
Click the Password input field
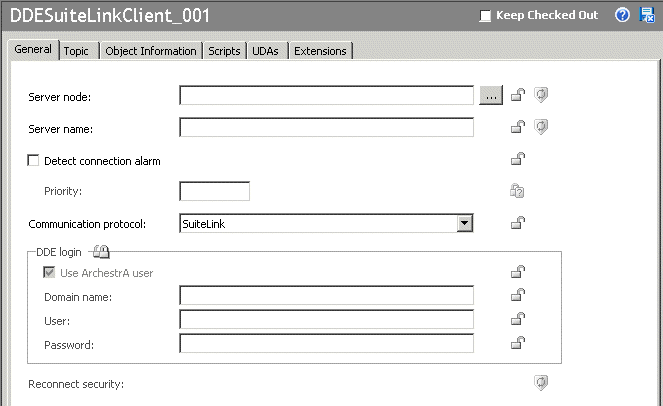tap(326, 343)
